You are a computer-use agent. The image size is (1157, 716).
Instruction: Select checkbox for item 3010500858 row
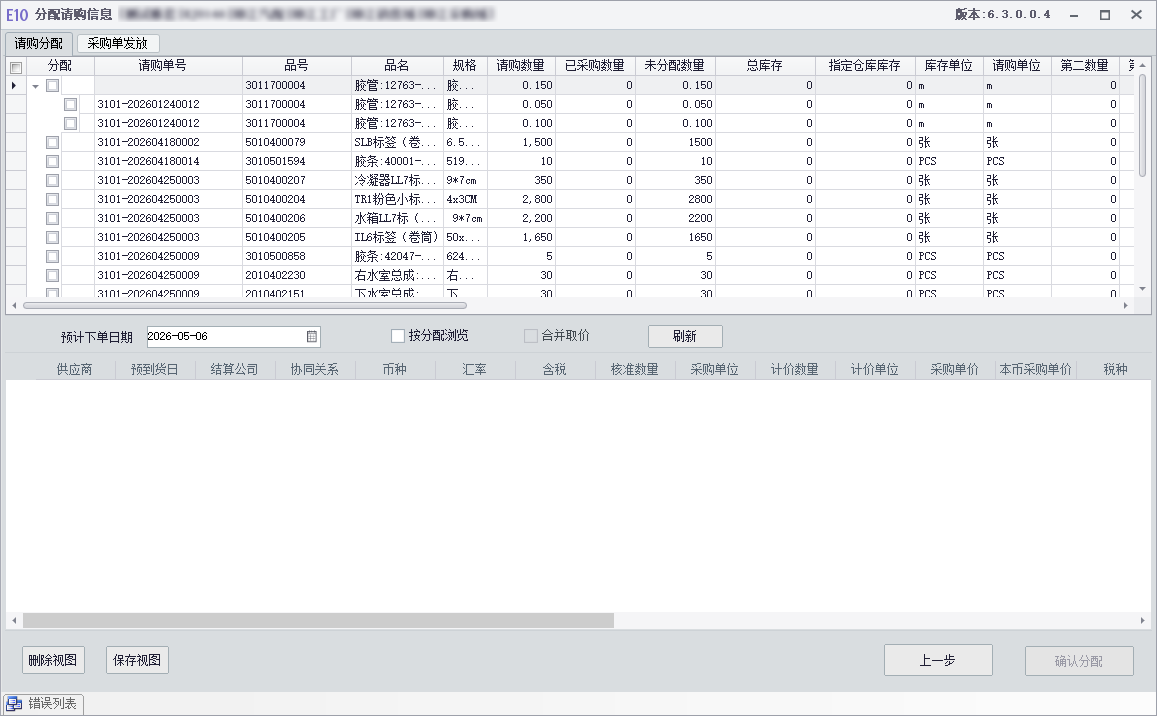tap(52, 256)
